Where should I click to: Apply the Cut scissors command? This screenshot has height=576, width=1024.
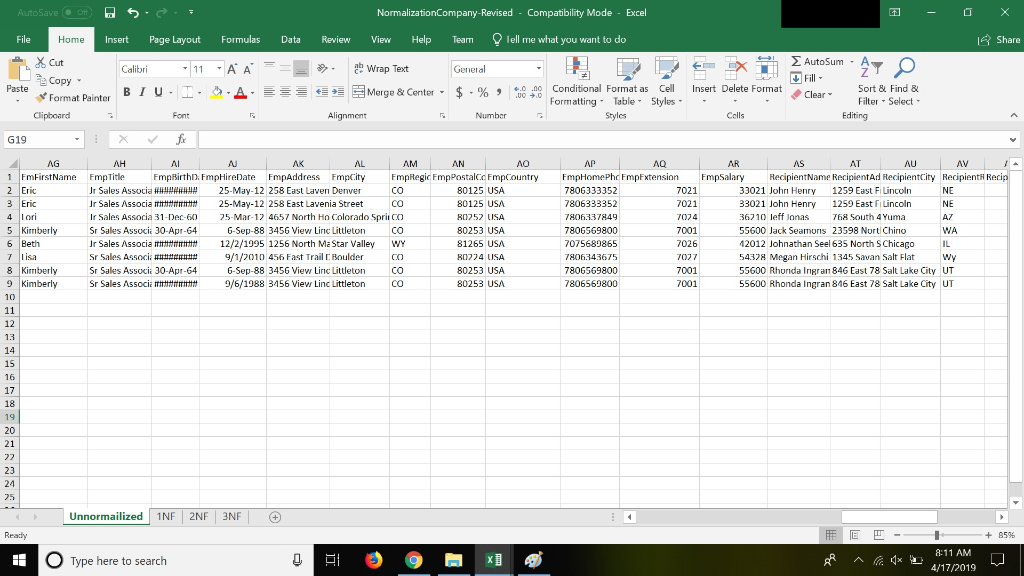click(50, 63)
